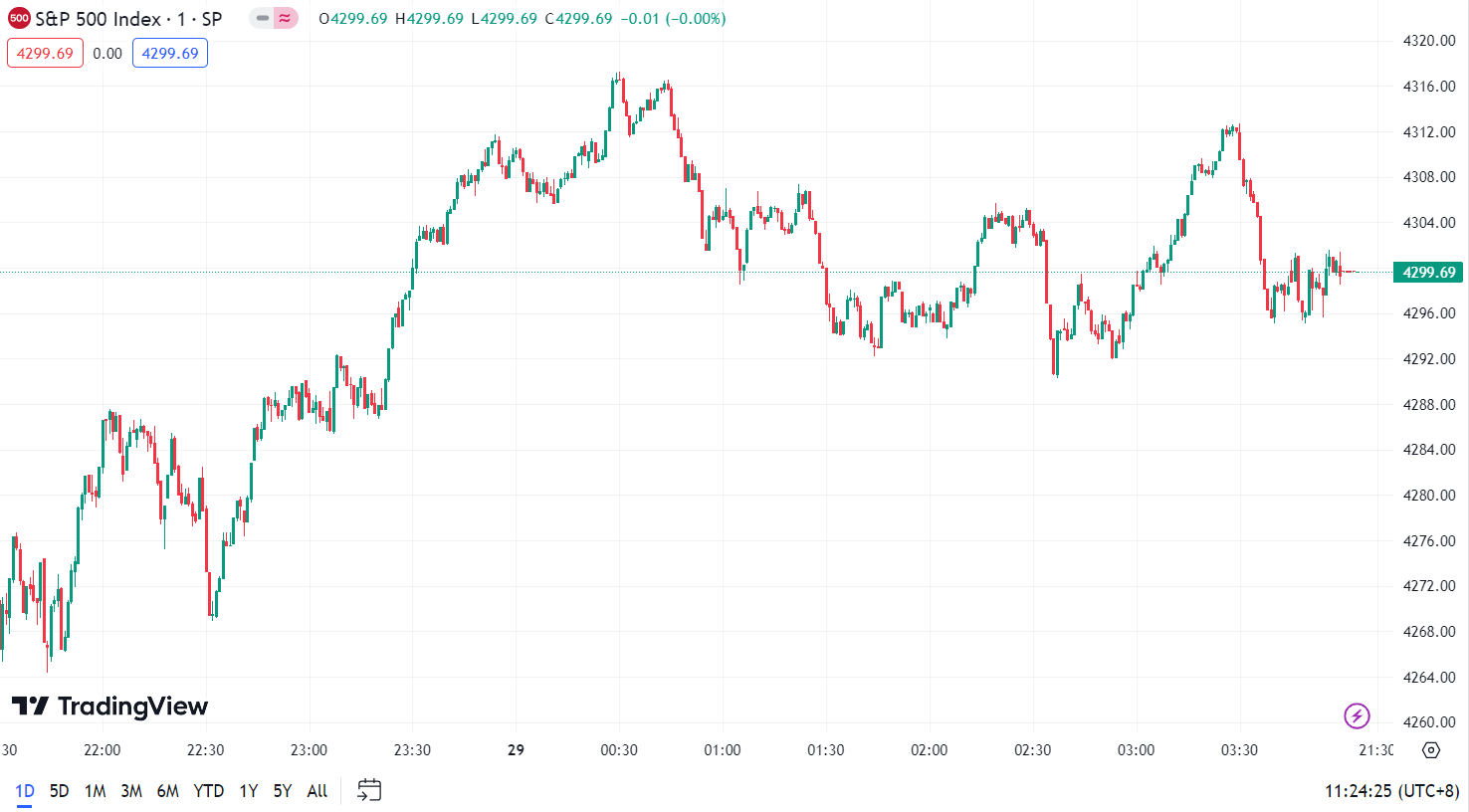This screenshot has height=812, width=1469.
Task: Switch to the 6M range
Action: coord(168,791)
